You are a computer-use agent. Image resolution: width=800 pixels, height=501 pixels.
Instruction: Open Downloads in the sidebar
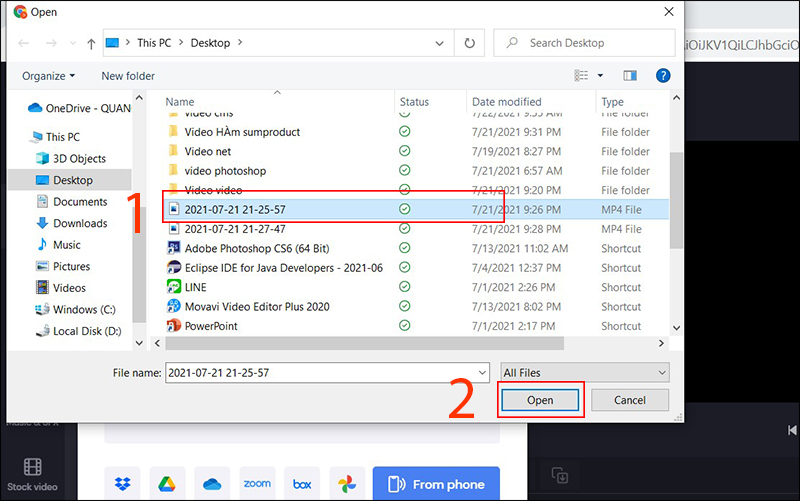(72, 223)
